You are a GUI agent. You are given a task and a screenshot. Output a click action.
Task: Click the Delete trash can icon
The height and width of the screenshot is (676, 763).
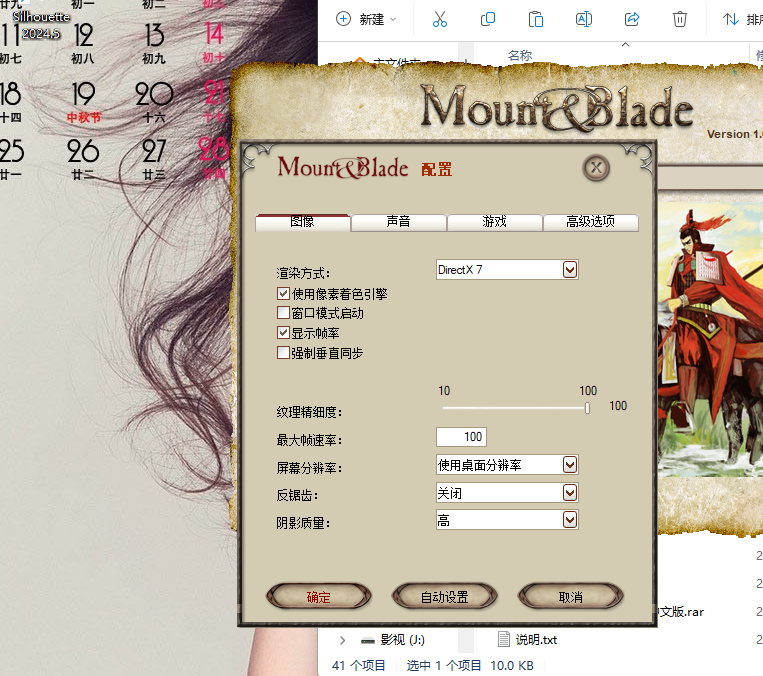(x=680, y=19)
